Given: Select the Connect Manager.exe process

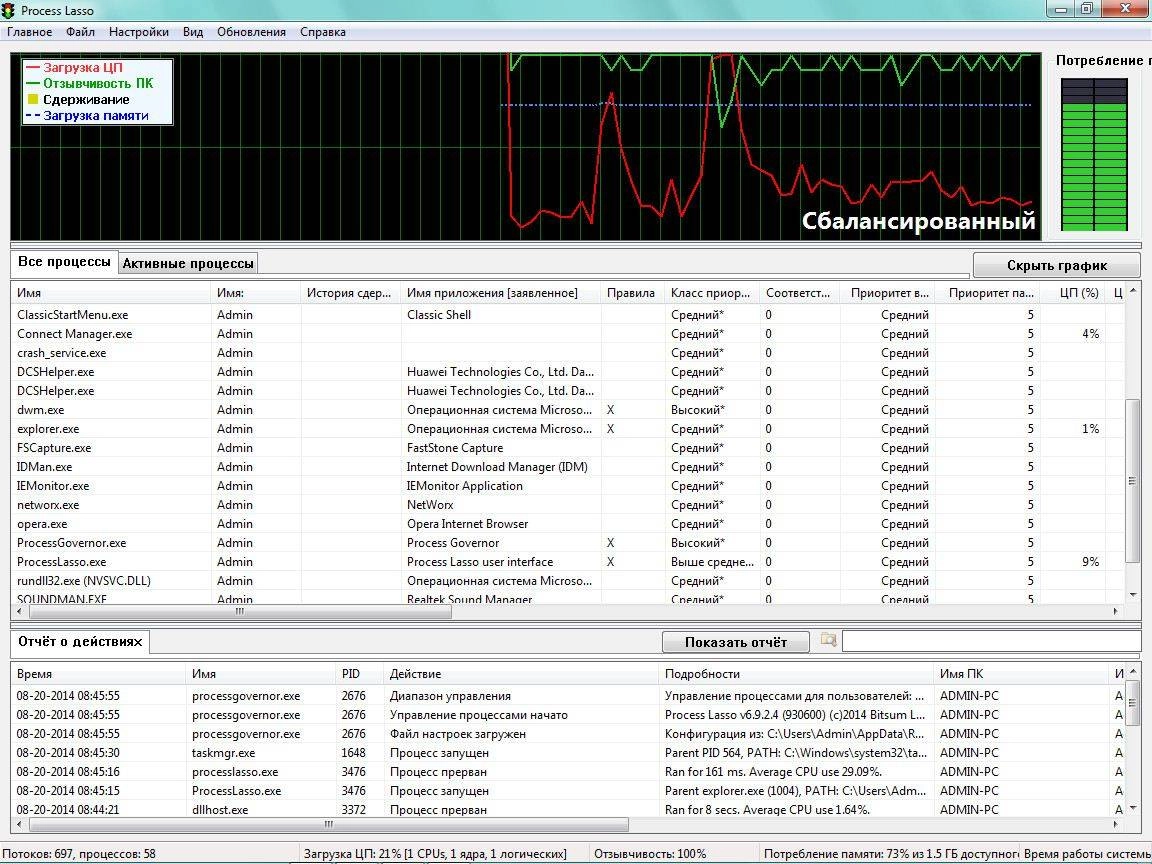Looking at the screenshot, I should click(x=567, y=334).
